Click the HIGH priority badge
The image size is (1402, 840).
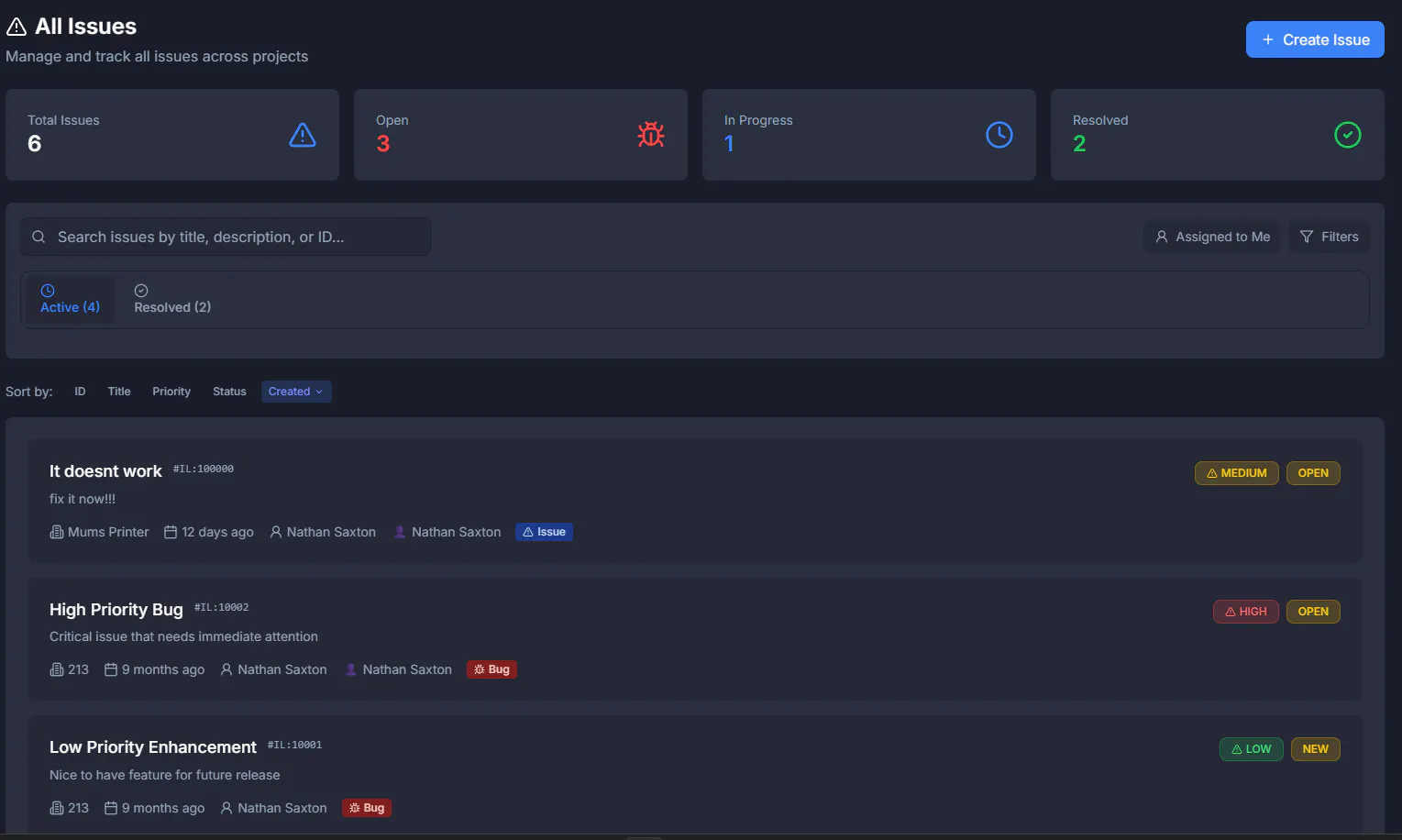pyautogui.click(x=1245, y=612)
